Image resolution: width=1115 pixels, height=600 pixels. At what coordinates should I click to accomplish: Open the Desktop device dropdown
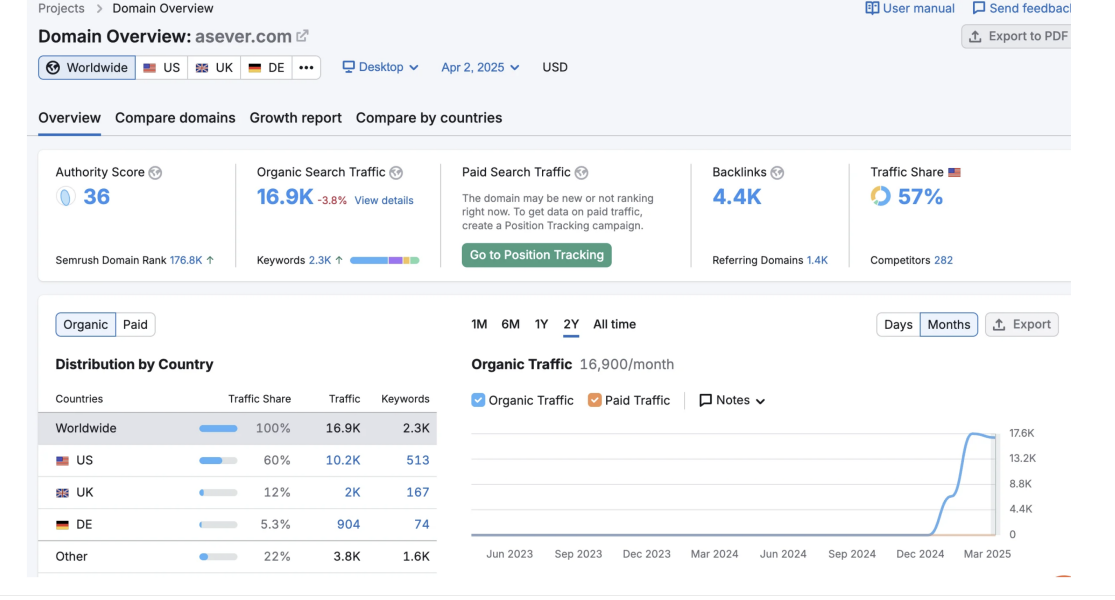click(380, 67)
